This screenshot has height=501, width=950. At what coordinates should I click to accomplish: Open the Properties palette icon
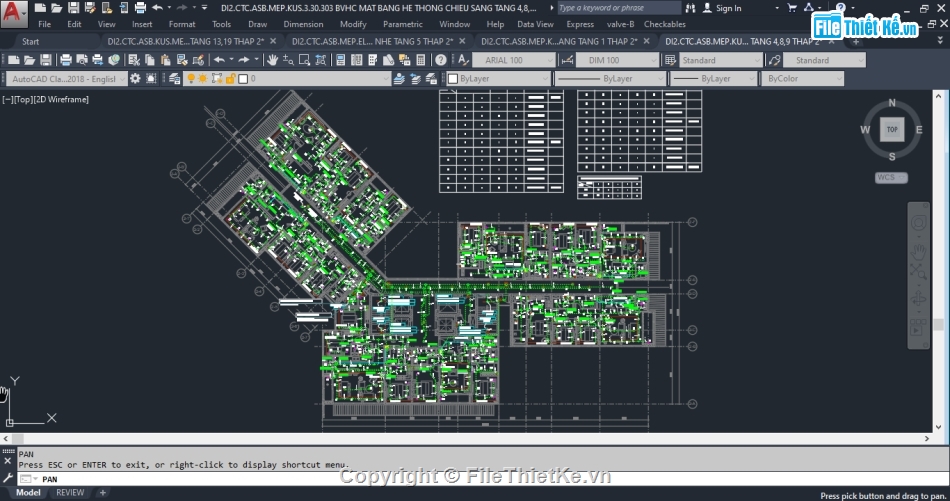[x=340, y=60]
